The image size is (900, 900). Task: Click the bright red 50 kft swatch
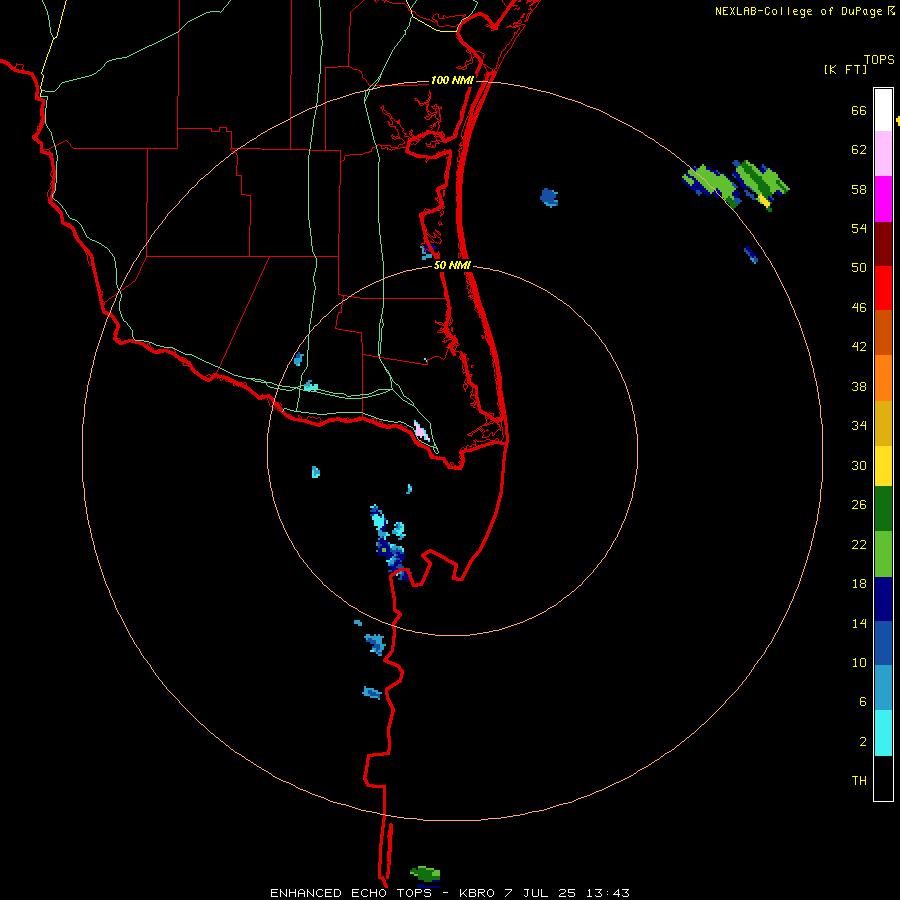pyautogui.click(x=883, y=288)
